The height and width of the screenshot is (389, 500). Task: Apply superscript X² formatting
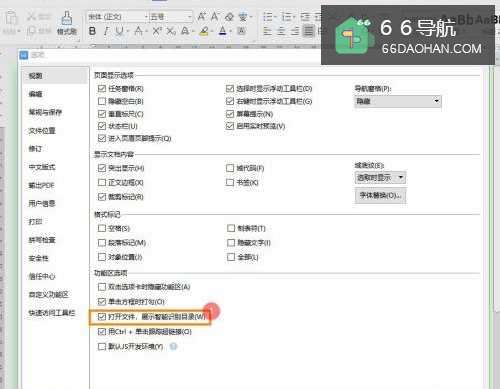tap(157, 31)
